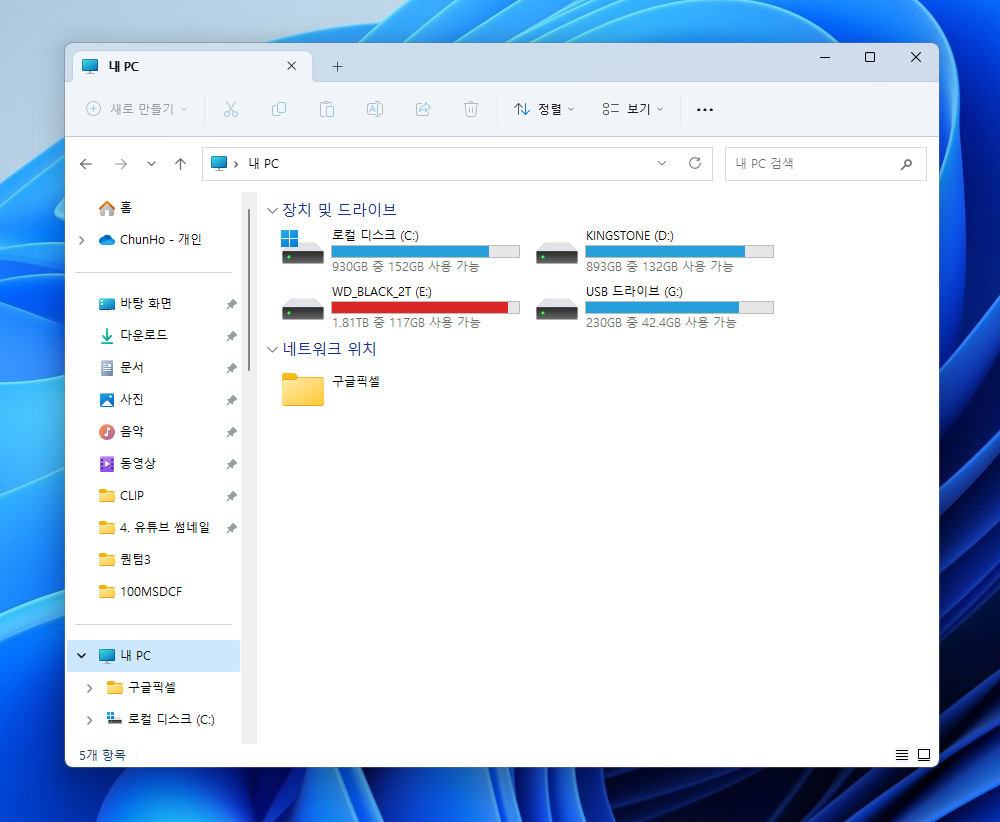Click '893GB 중 132GB 사용 가능' text
The width and height of the screenshot is (1000, 822).
point(659,267)
